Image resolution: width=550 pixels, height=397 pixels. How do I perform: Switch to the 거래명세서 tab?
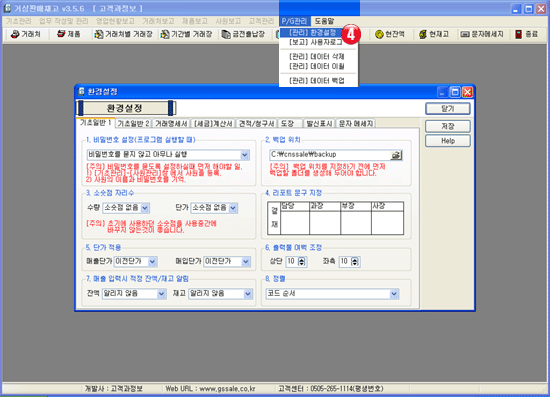coord(171,123)
